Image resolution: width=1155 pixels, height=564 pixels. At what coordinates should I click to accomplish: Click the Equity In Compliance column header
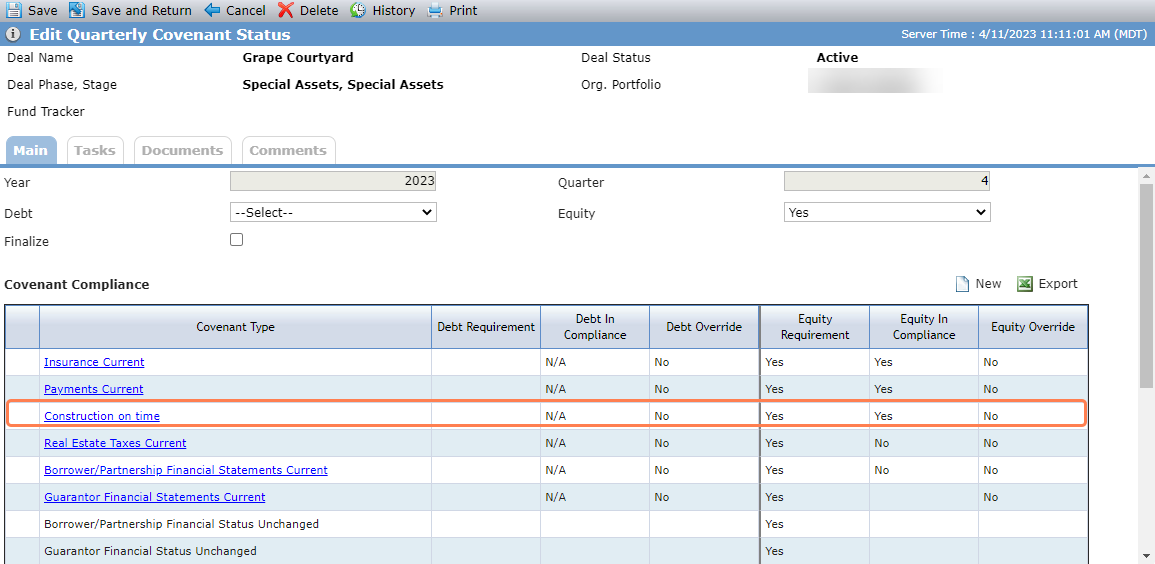[924, 327]
